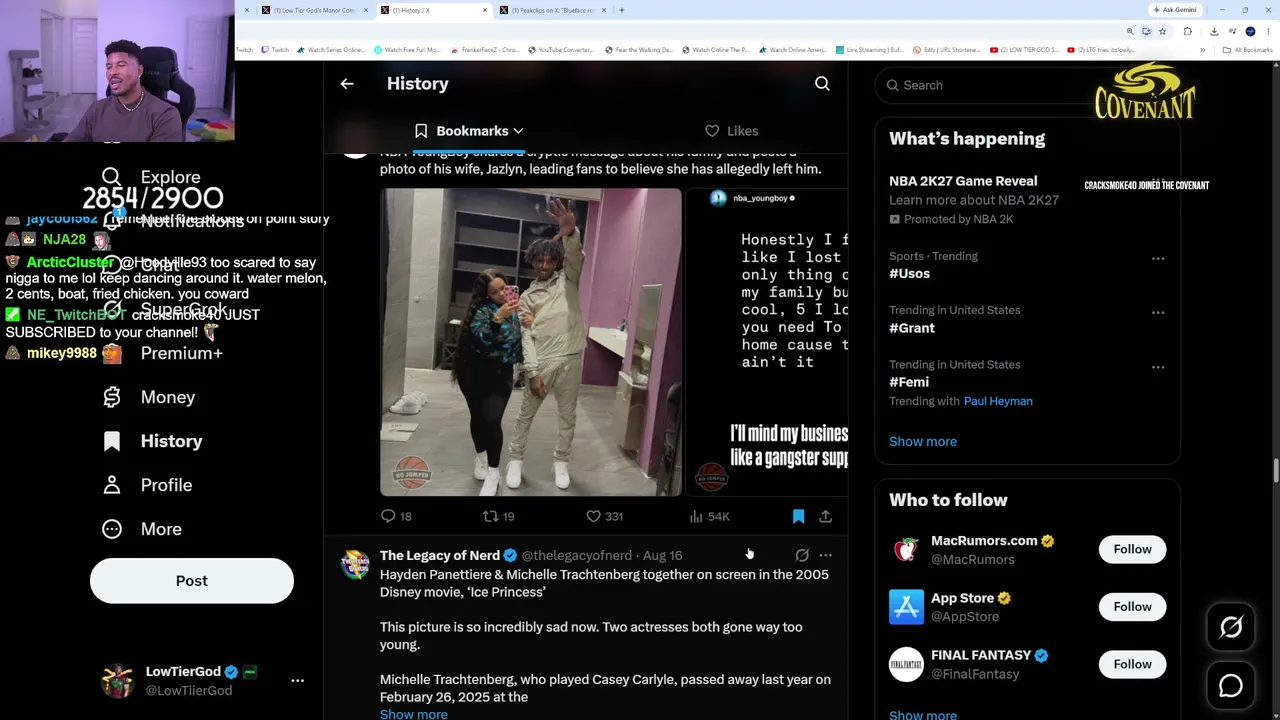Viewport: 1280px width, 720px height.
Task: Open the #Usos trending topic
Action: point(910,273)
